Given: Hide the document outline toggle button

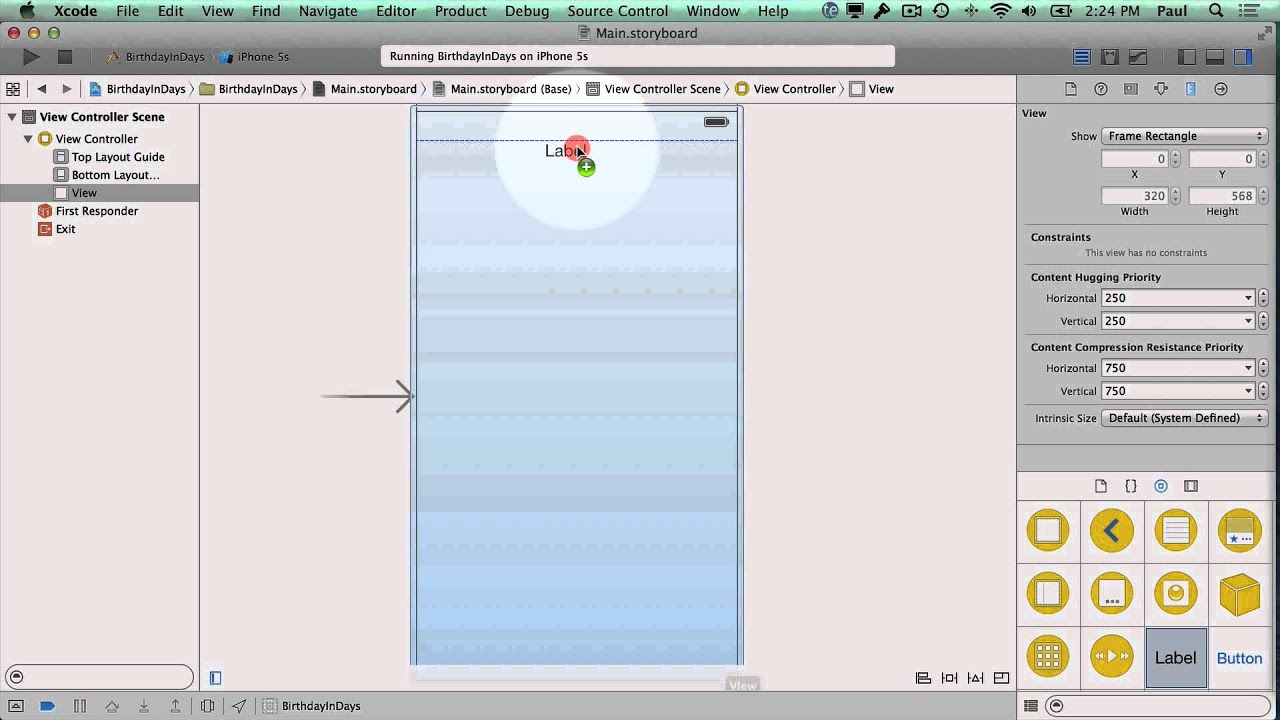Looking at the screenshot, I should [x=215, y=678].
